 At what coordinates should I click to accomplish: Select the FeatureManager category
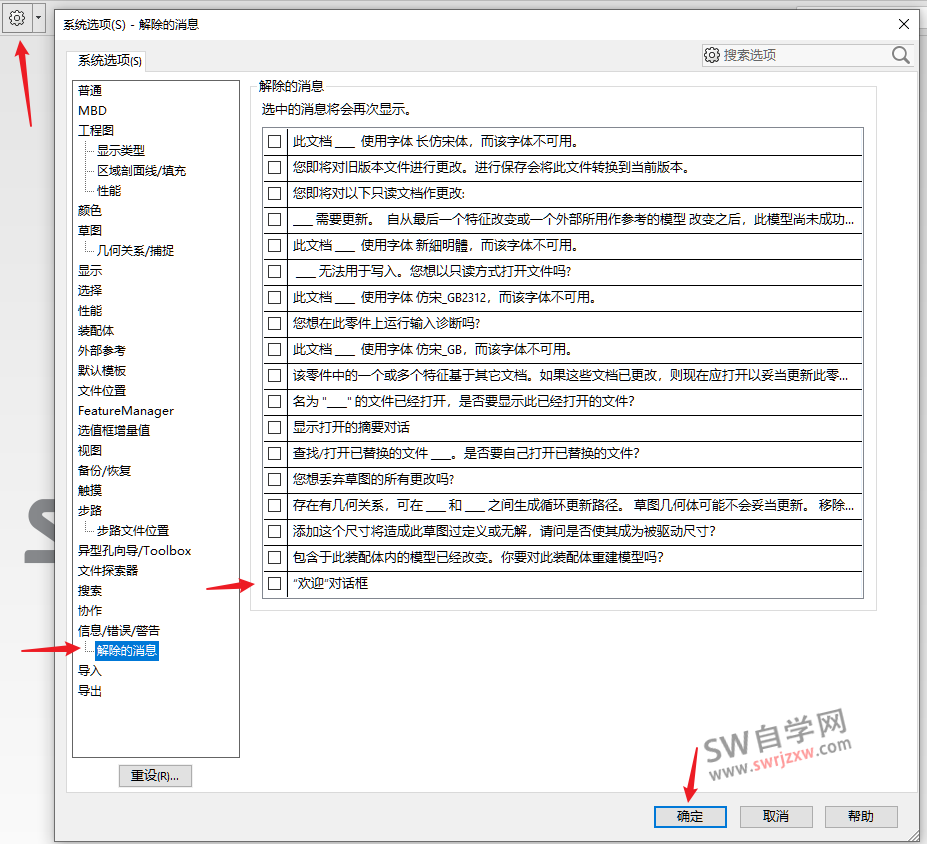tap(124, 410)
